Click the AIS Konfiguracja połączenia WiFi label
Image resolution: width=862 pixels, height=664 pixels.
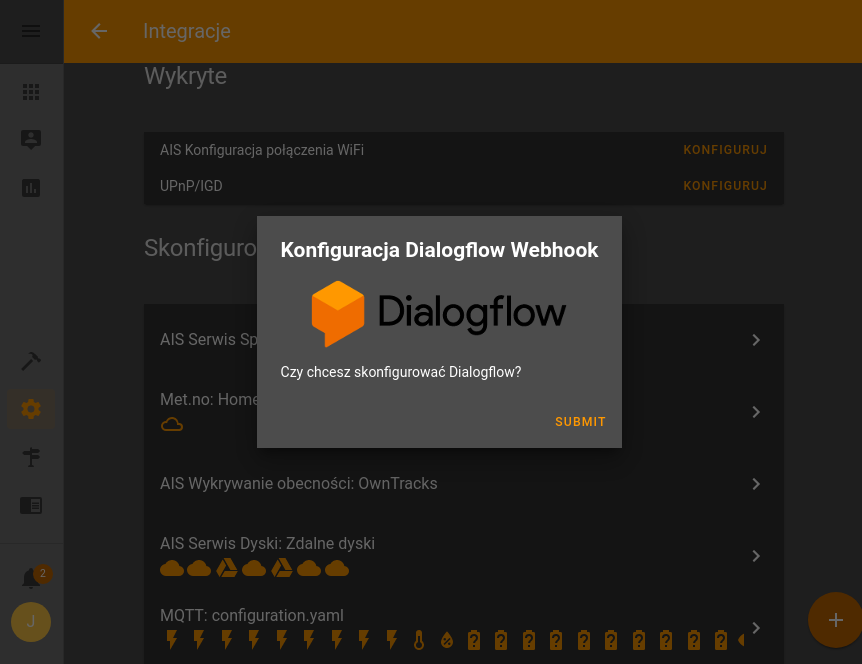[x=262, y=150]
